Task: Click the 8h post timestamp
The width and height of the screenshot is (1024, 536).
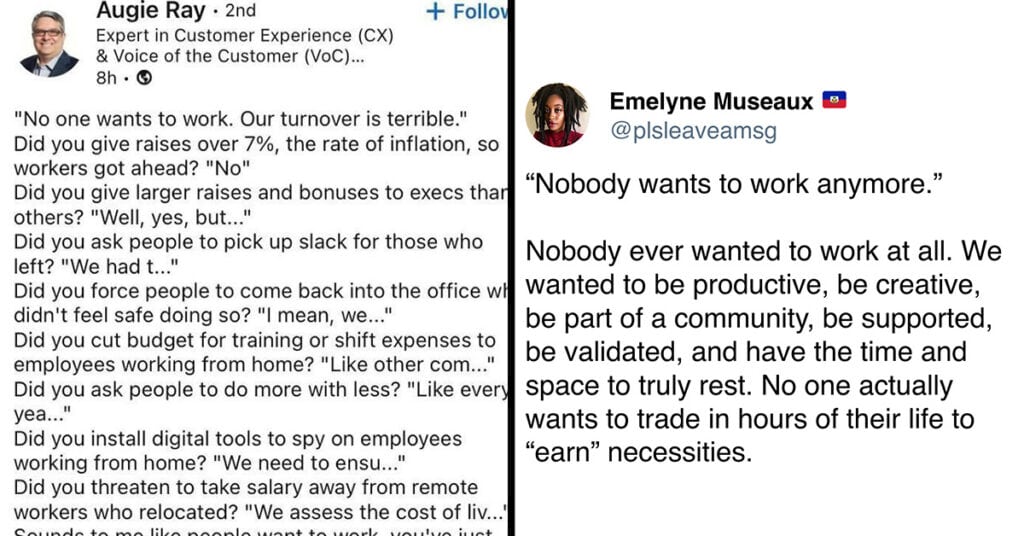Action: pyautogui.click(x=106, y=78)
